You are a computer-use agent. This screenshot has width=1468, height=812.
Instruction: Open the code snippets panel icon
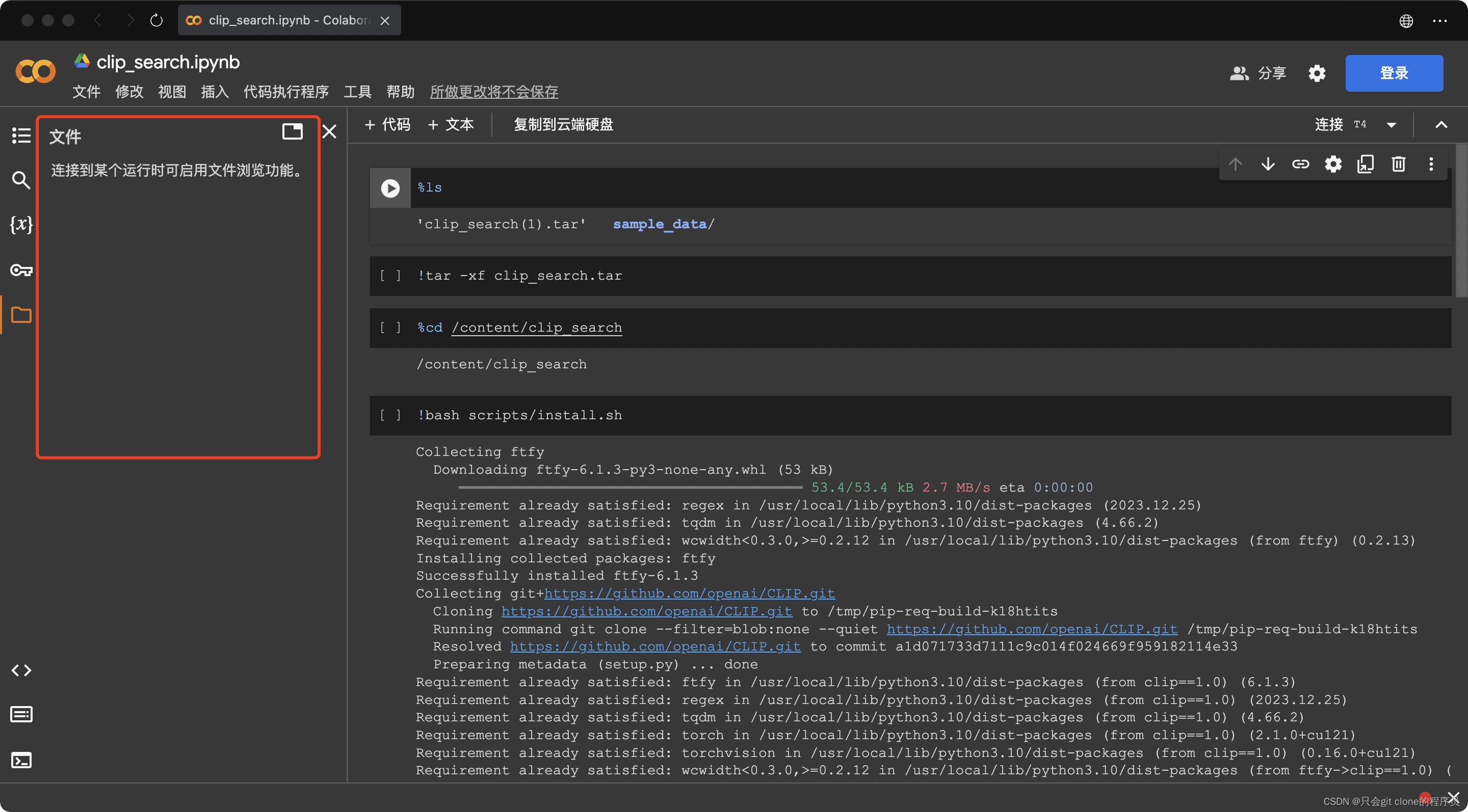21,670
